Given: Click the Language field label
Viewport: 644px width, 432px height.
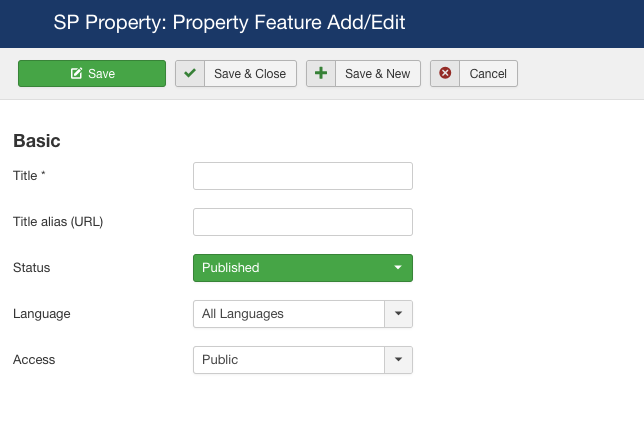Looking at the screenshot, I should point(41,314).
